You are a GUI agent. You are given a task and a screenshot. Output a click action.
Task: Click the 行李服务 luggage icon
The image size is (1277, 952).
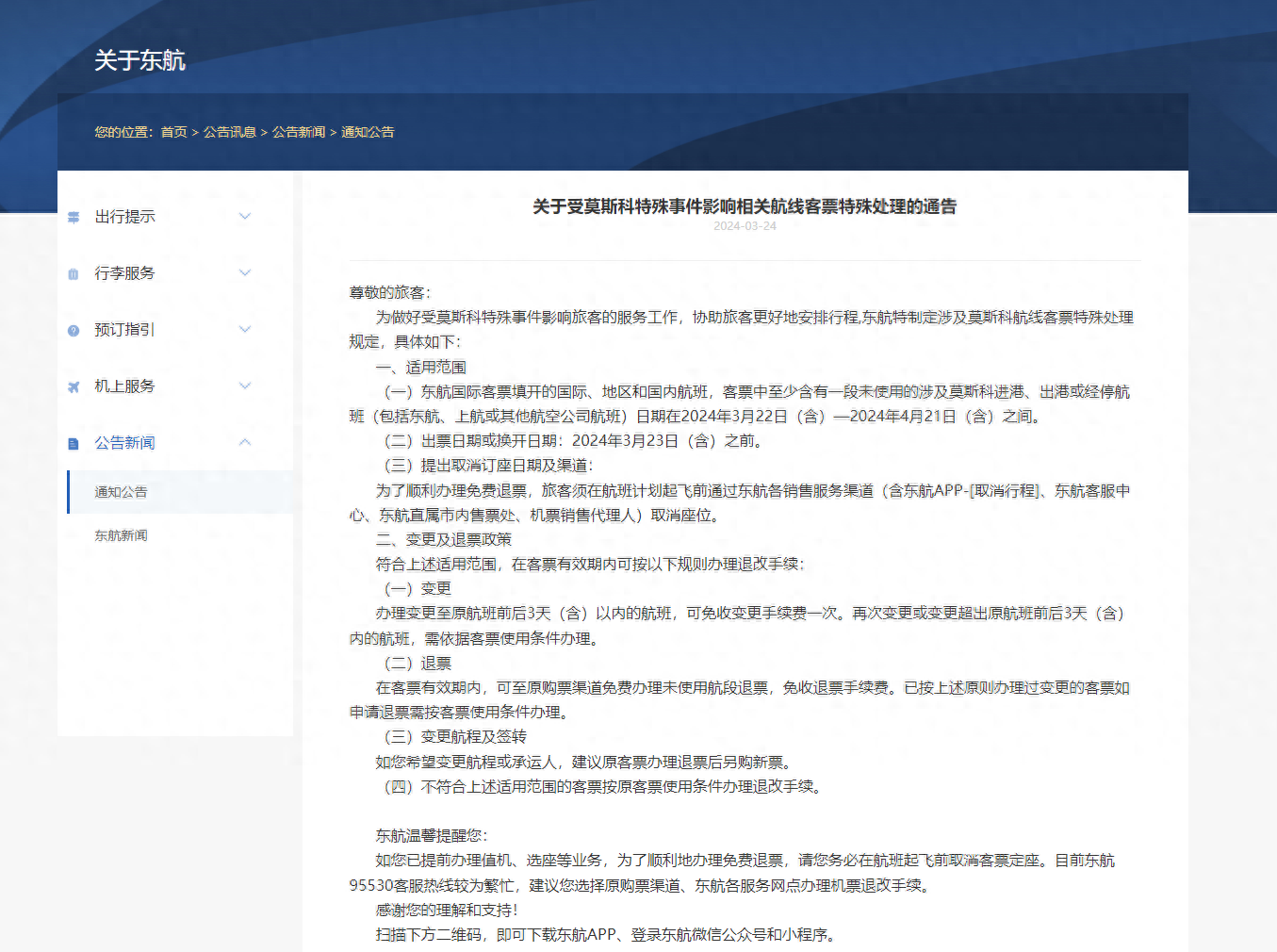[74, 274]
